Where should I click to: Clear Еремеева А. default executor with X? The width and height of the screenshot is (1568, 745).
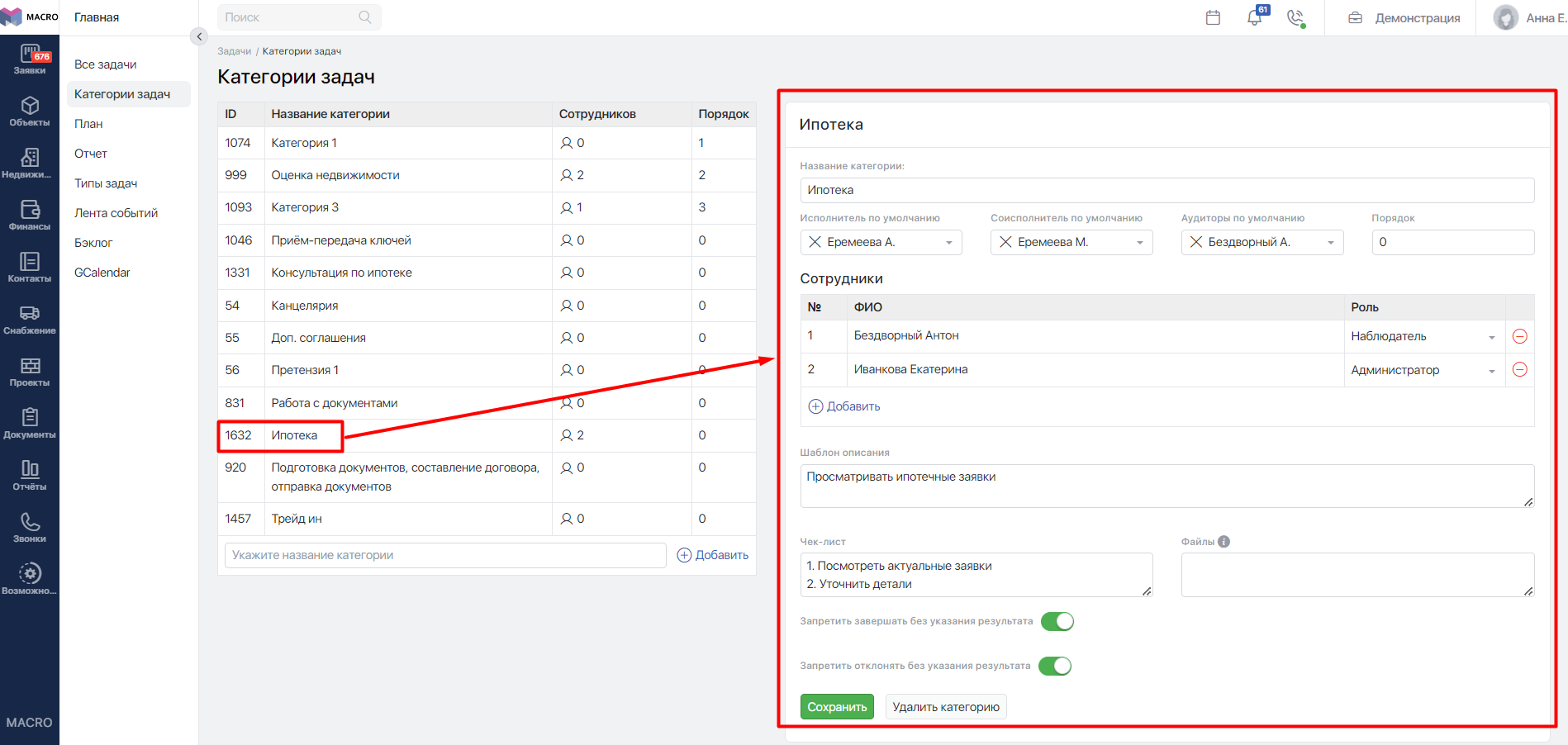[x=815, y=242]
